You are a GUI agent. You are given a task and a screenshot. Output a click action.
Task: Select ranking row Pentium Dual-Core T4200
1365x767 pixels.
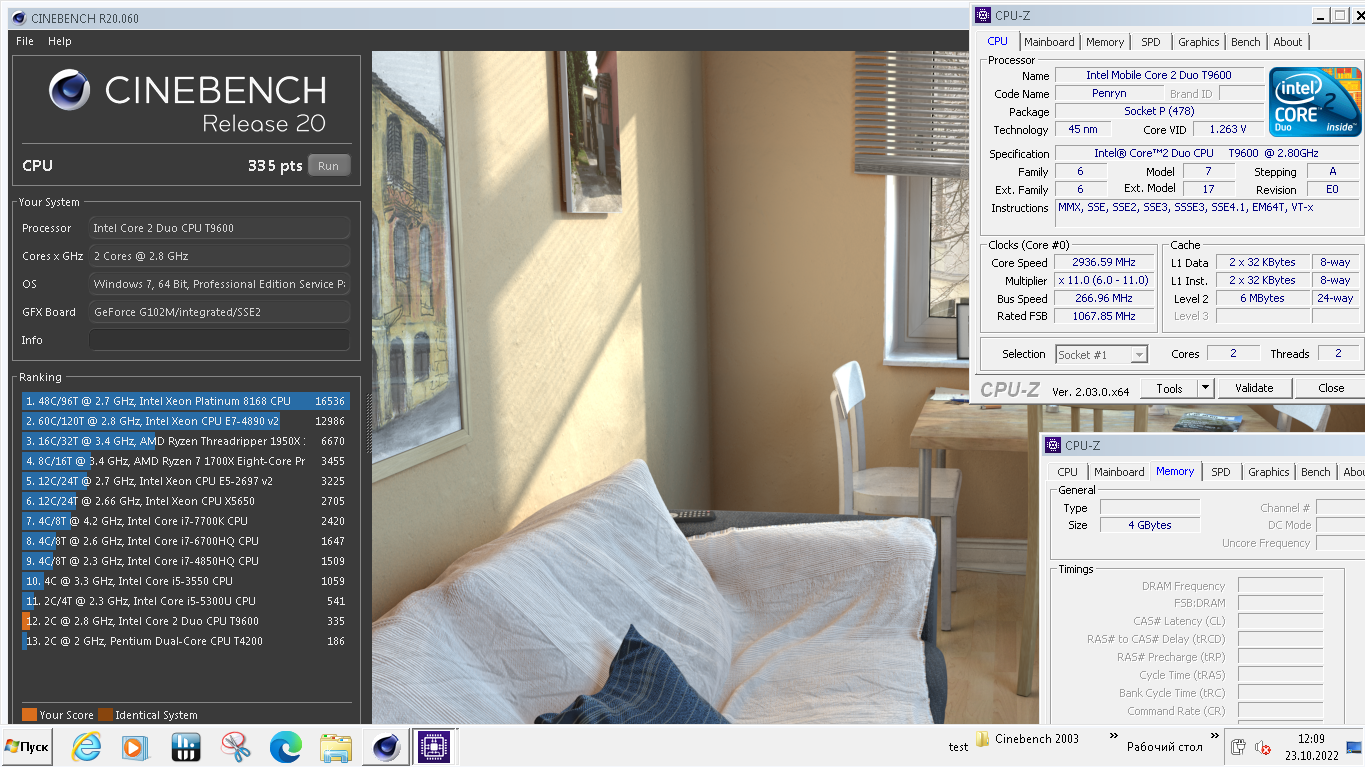pos(185,641)
